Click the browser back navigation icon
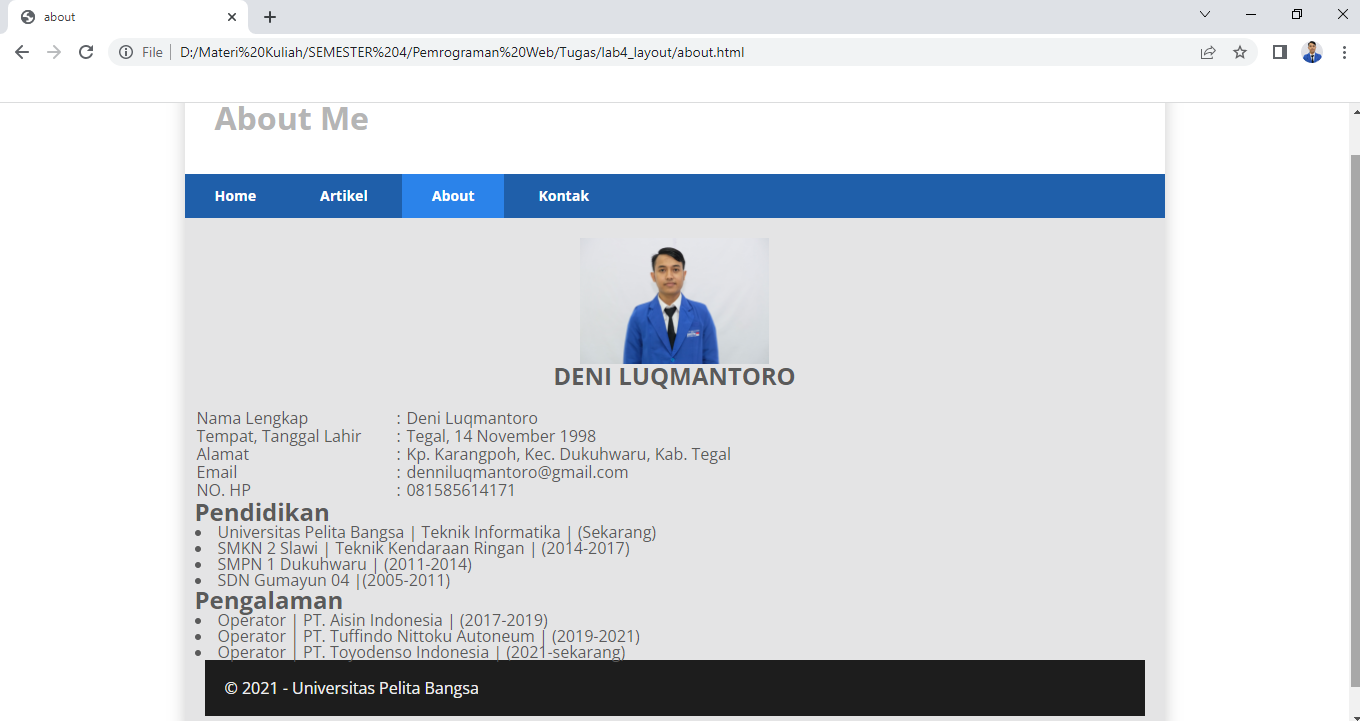This screenshot has height=721, width=1360. coord(21,52)
